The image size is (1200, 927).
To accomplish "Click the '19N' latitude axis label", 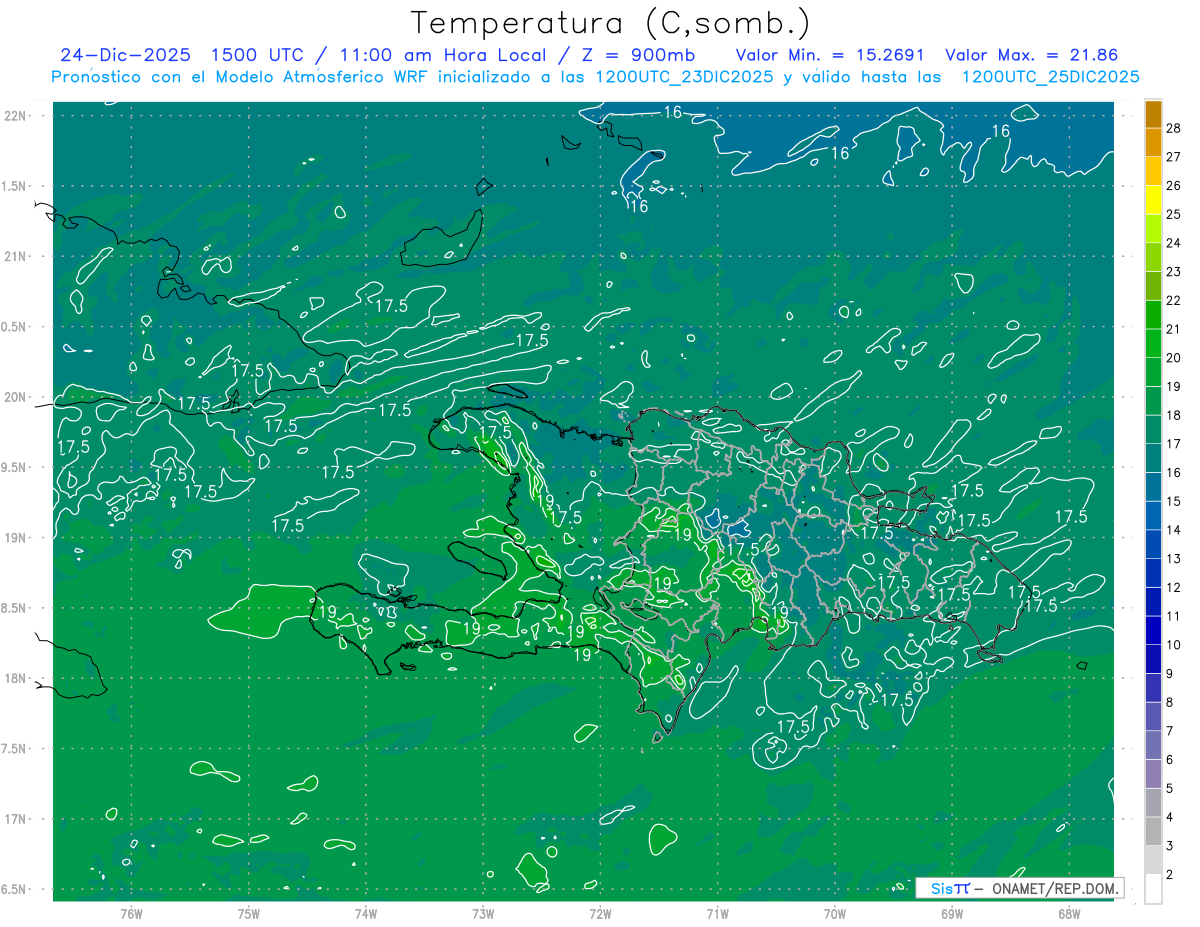I will [x=15, y=538].
